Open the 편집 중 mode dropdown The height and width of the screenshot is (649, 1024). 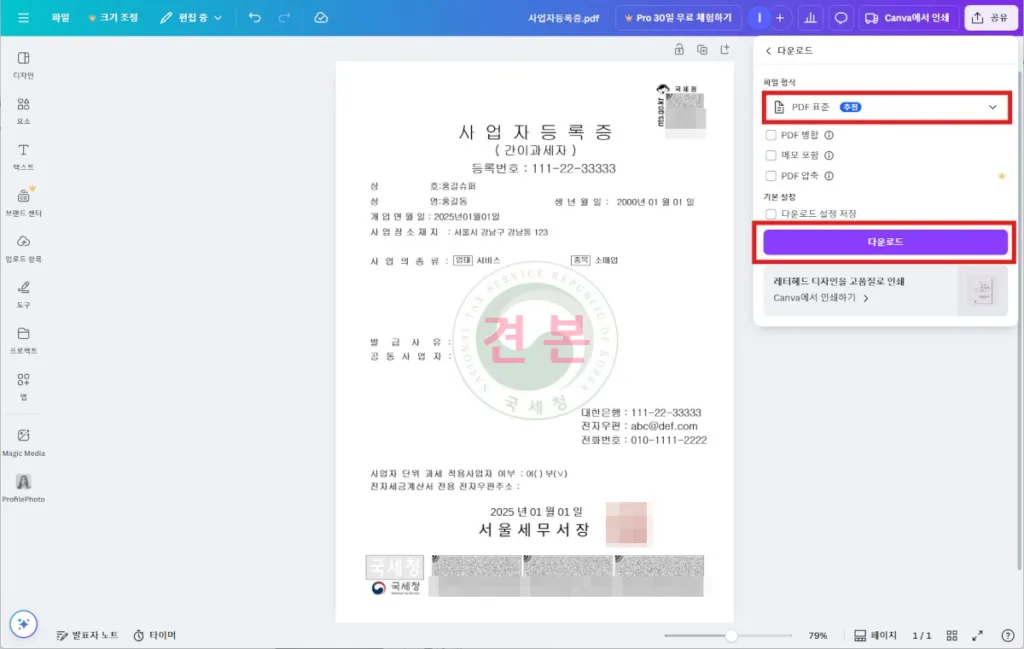pos(192,18)
